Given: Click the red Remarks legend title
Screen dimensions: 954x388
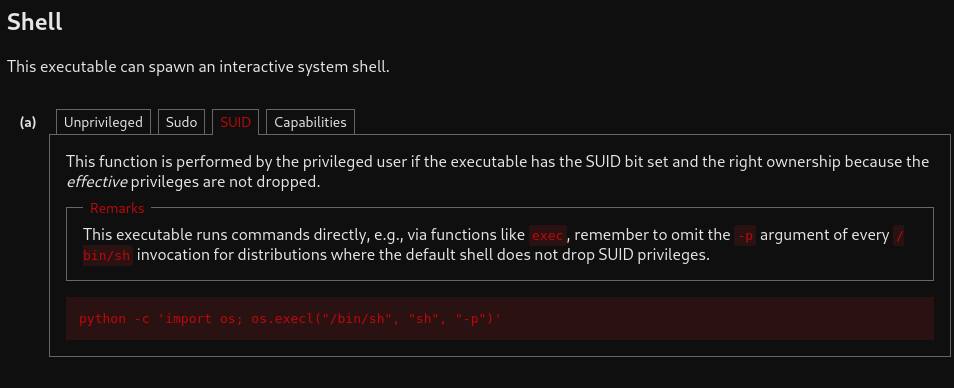Looking at the screenshot, I should [117, 209].
